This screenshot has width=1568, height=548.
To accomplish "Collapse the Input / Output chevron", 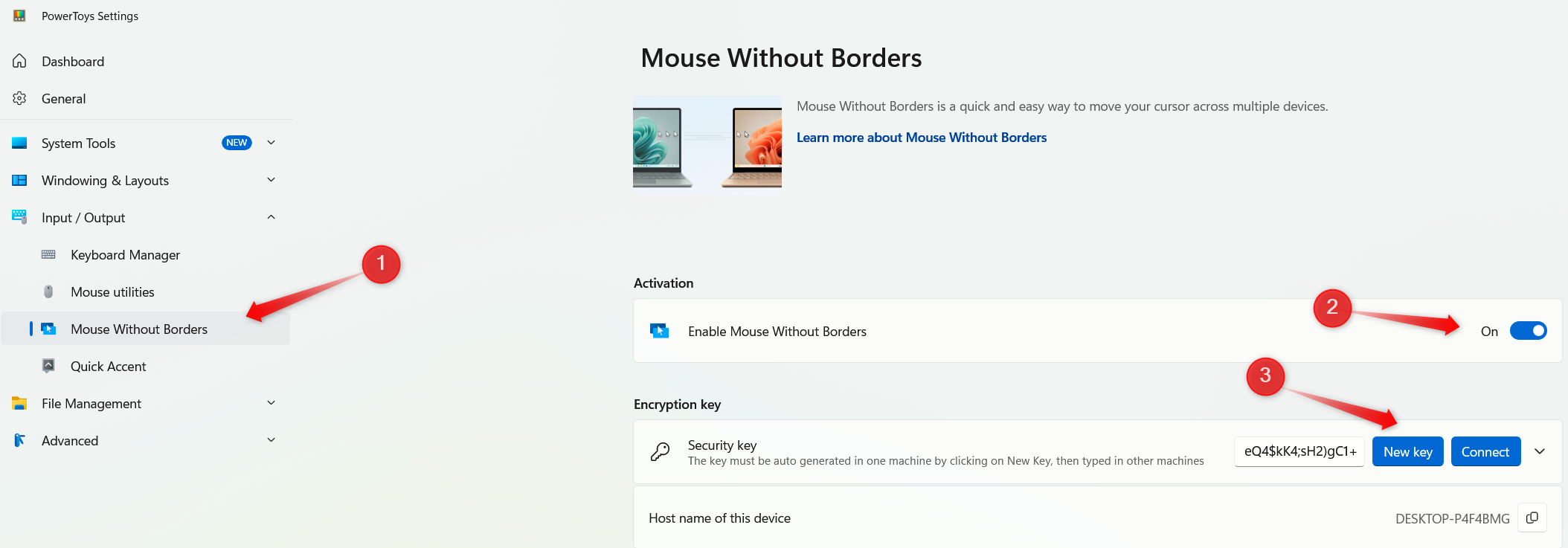I will 271,217.
